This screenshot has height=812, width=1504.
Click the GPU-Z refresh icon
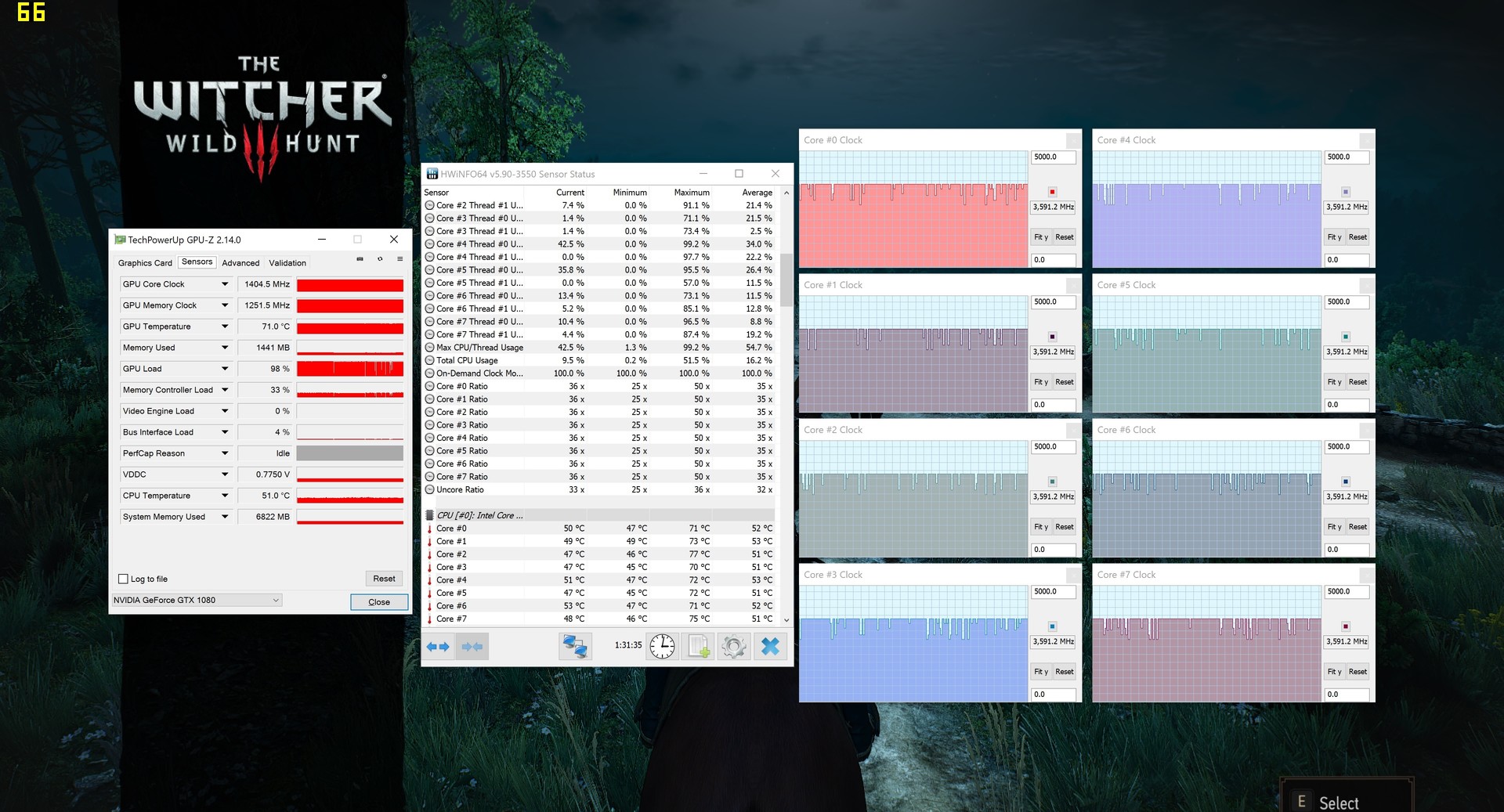coord(380,259)
